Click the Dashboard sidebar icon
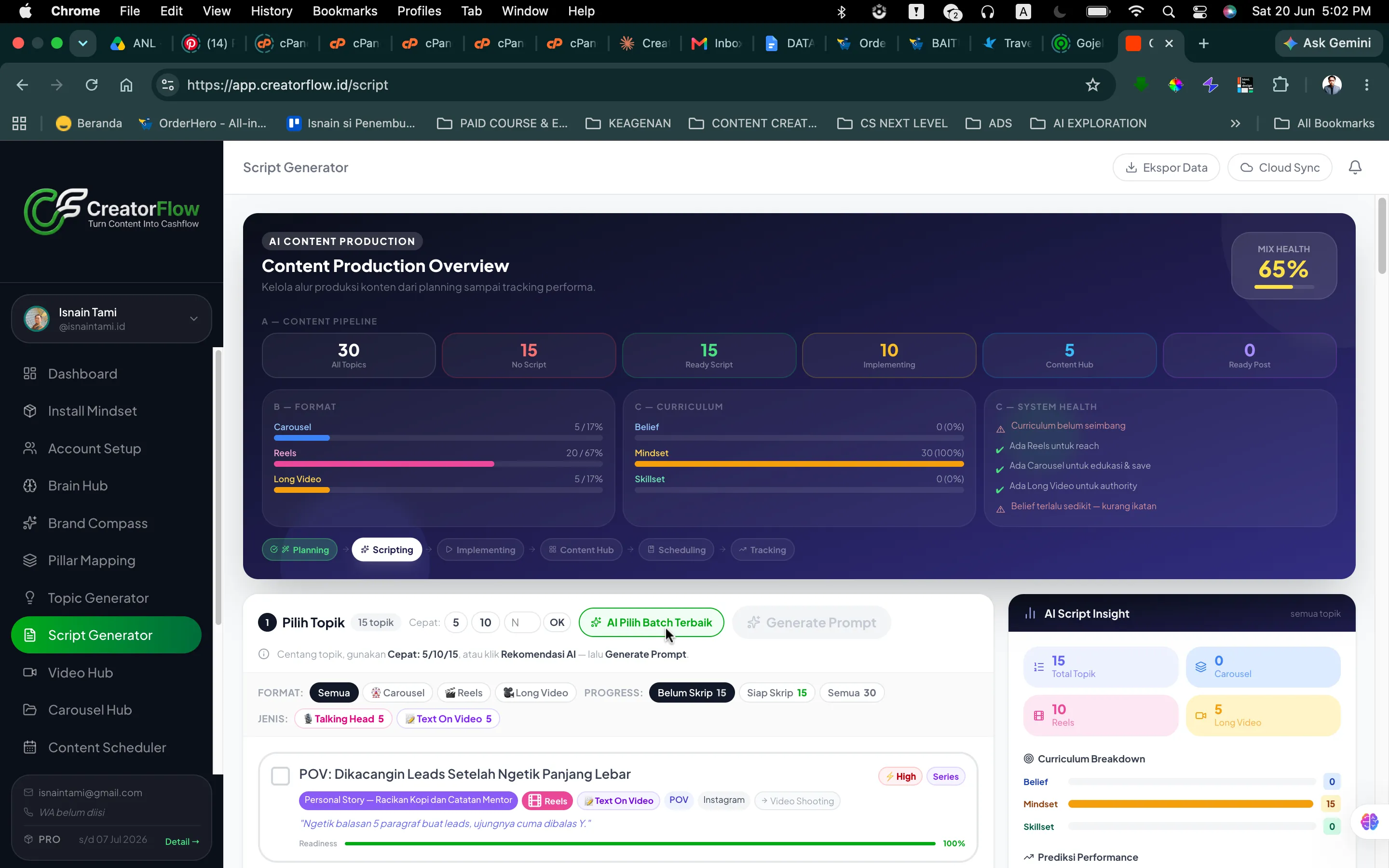 coord(30,374)
